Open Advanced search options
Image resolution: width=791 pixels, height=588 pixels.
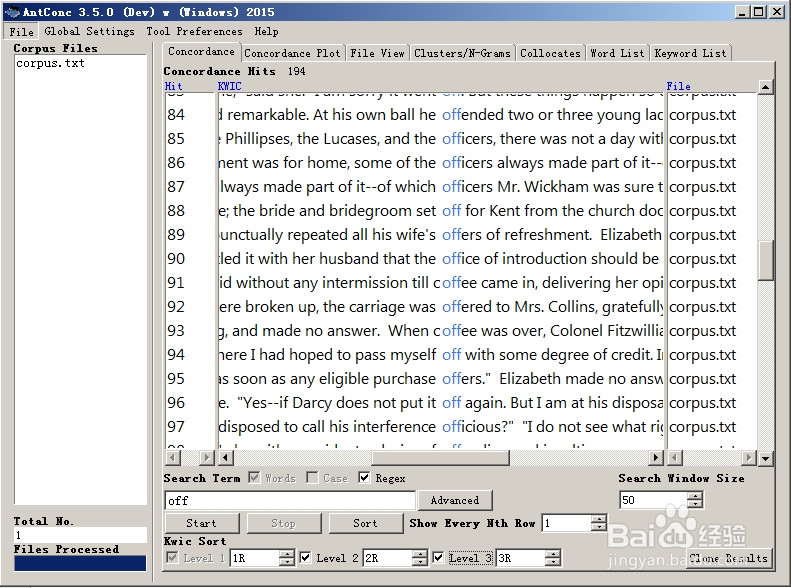[455, 500]
